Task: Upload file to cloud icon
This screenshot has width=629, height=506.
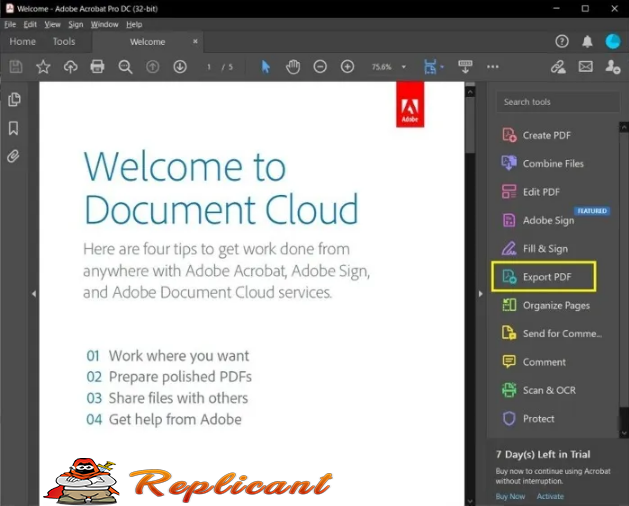Action: pos(71,67)
